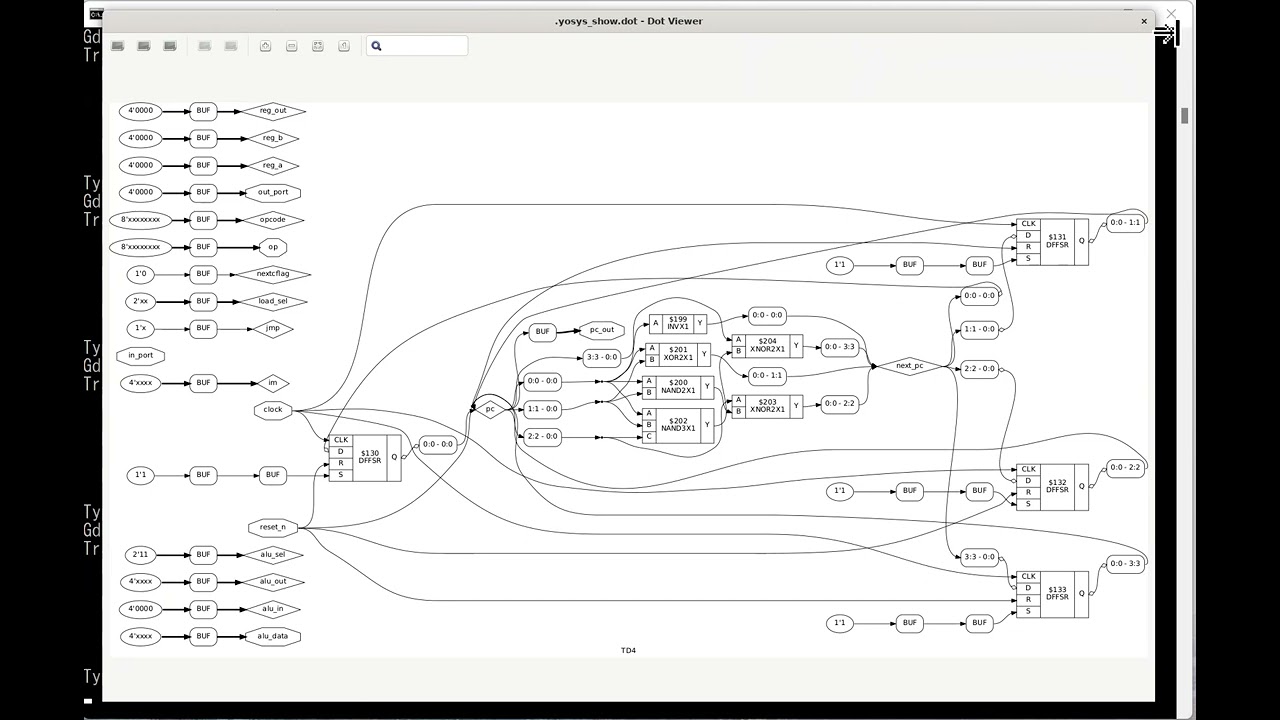The height and width of the screenshot is (720, 1280).
Task: Select the 2:2 - 0:0 node near pc
Action: (542, 436)
